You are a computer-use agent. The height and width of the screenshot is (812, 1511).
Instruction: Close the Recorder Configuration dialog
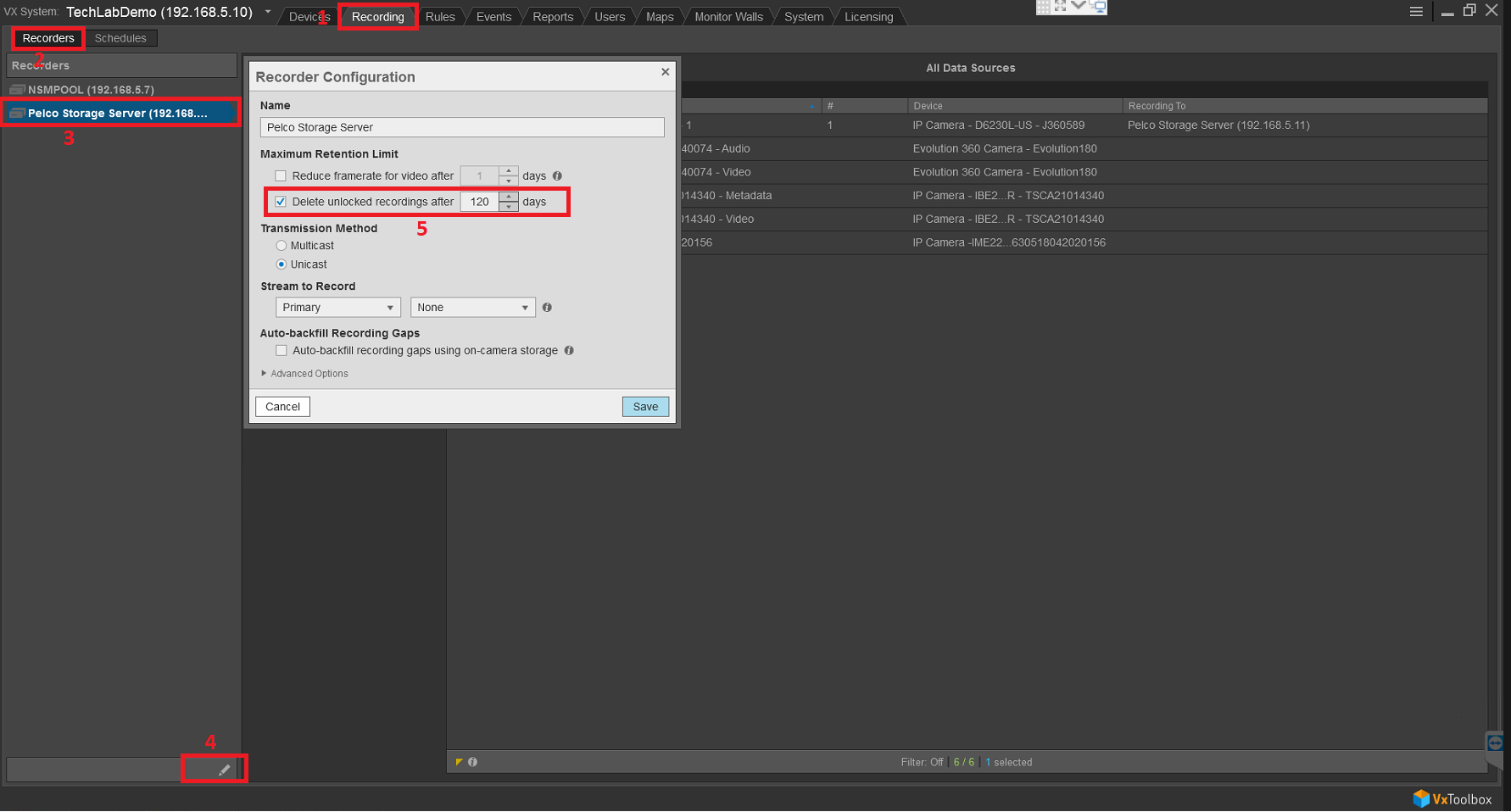[x=666, y=72]
